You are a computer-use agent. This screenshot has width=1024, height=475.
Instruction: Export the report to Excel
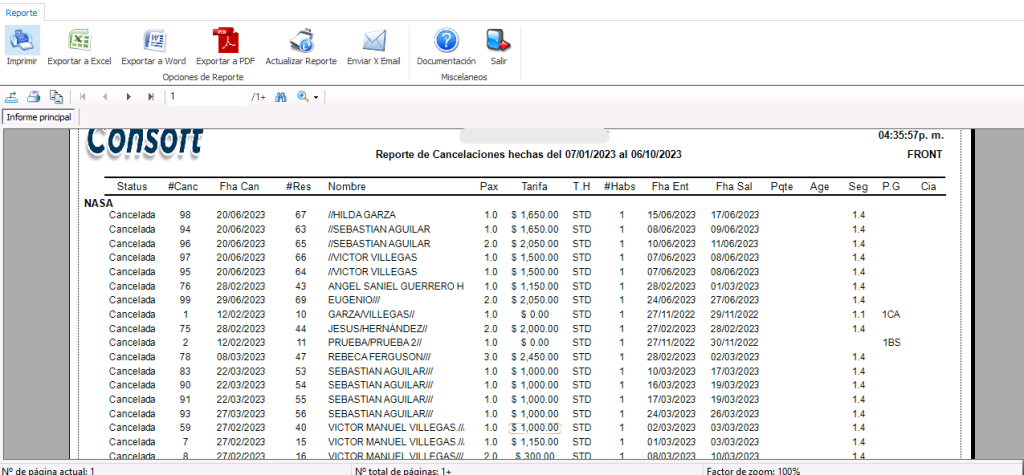pos(80,41)
